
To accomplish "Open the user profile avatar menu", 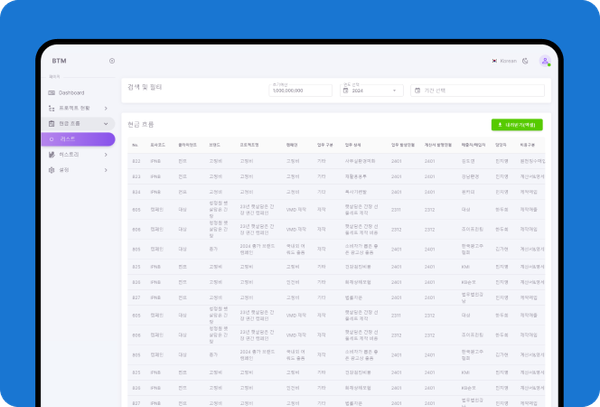I will [x=545, y=61].
